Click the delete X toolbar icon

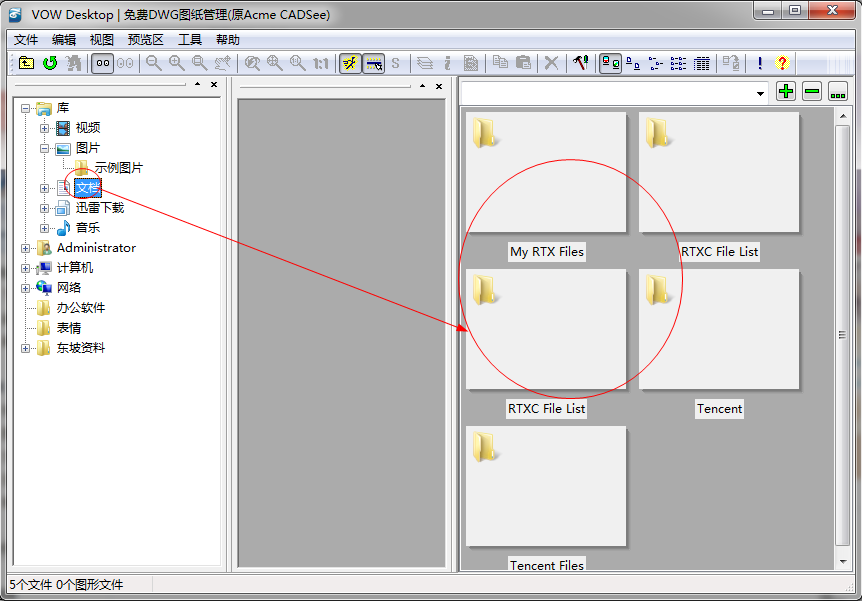[551, 63]
